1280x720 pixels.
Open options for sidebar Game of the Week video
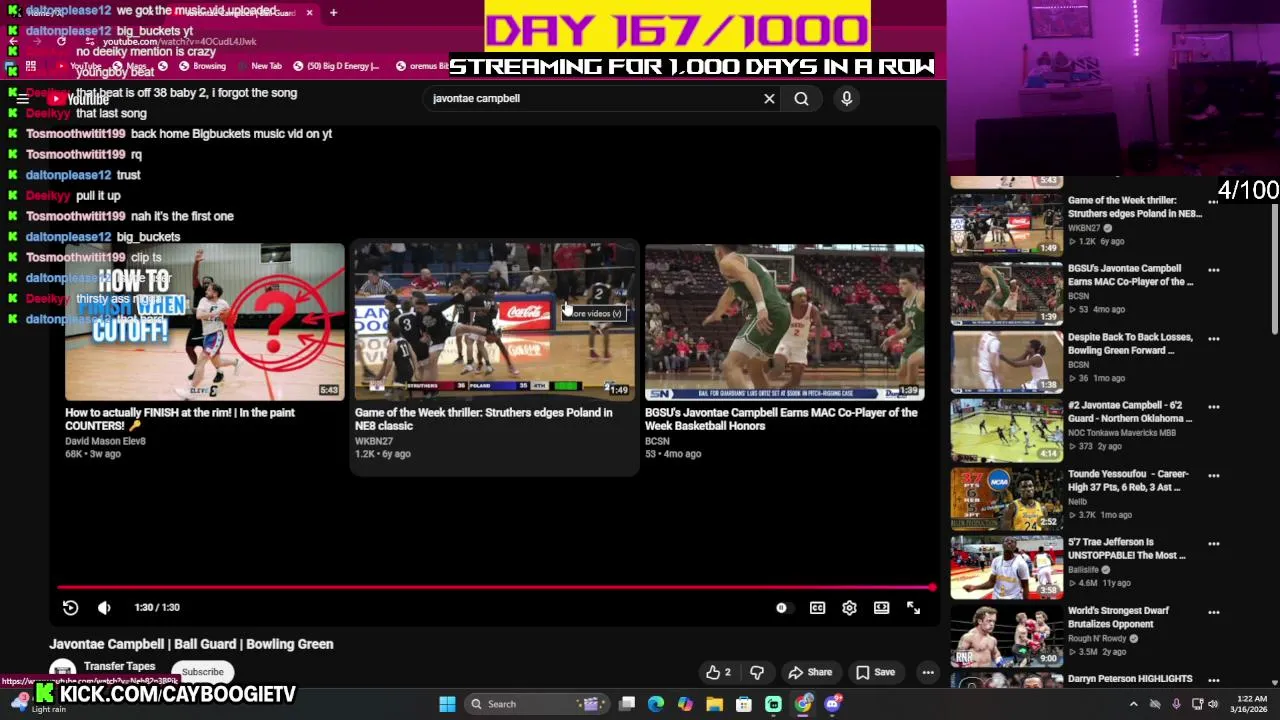(x=1213, y=202)
